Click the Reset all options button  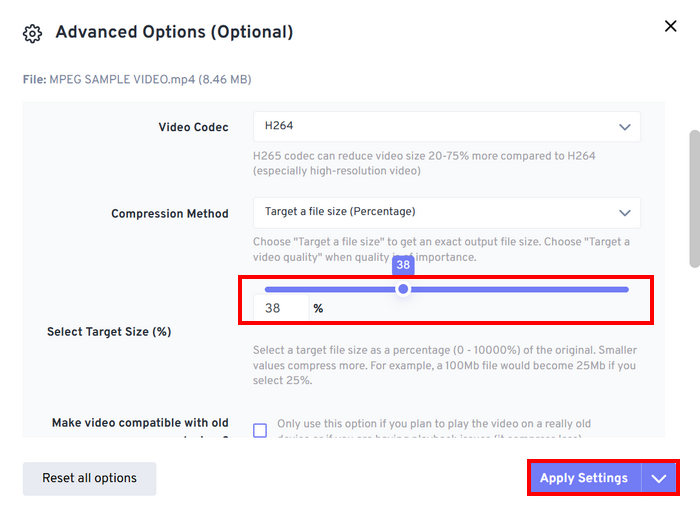[89, 478]
